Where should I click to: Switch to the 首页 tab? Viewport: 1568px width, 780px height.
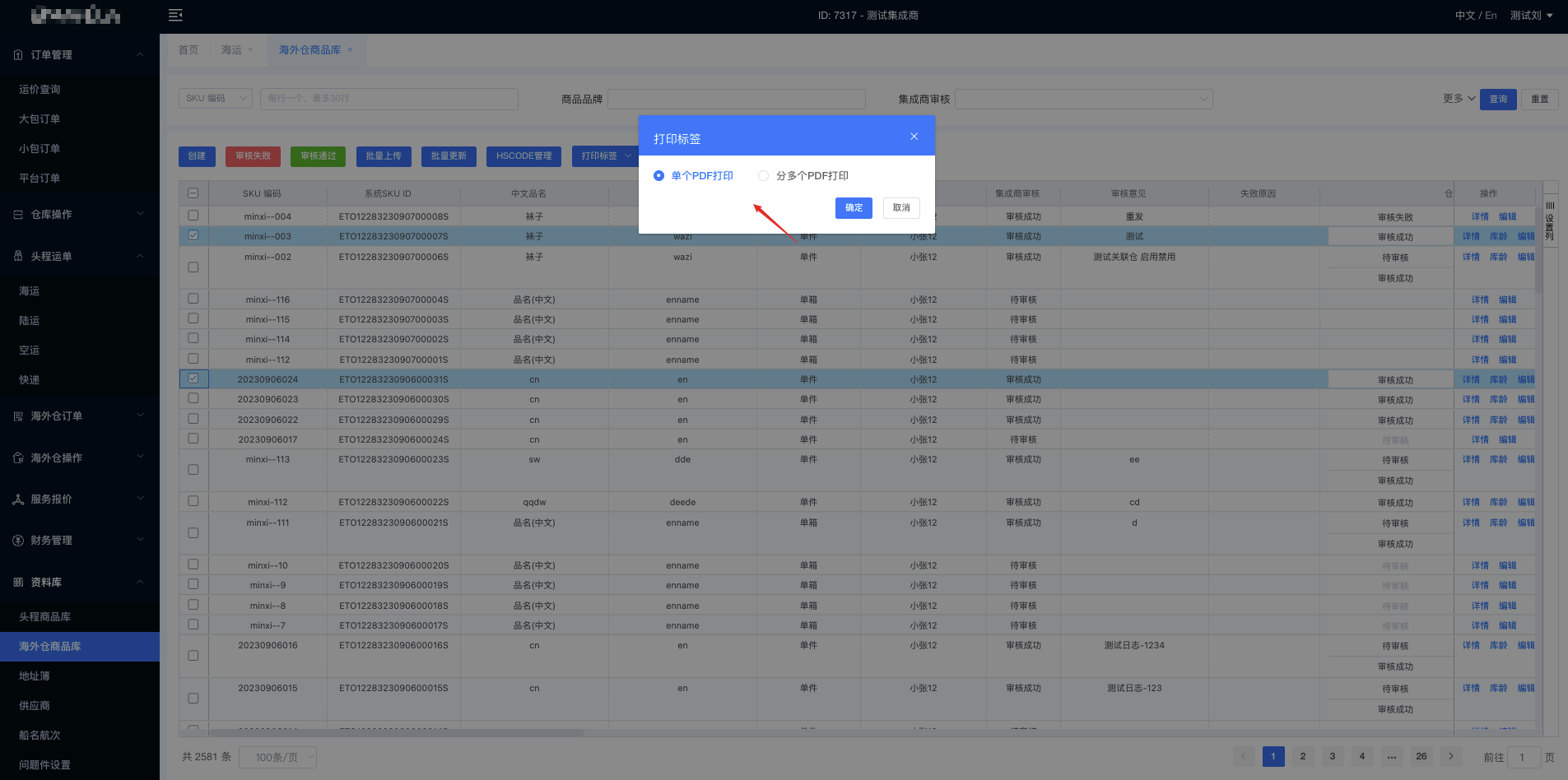click(188, 50)
